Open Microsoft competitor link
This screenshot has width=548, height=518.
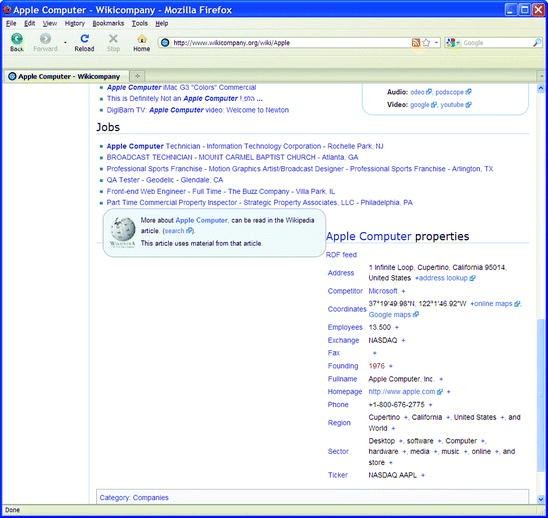tap(383, 291)
